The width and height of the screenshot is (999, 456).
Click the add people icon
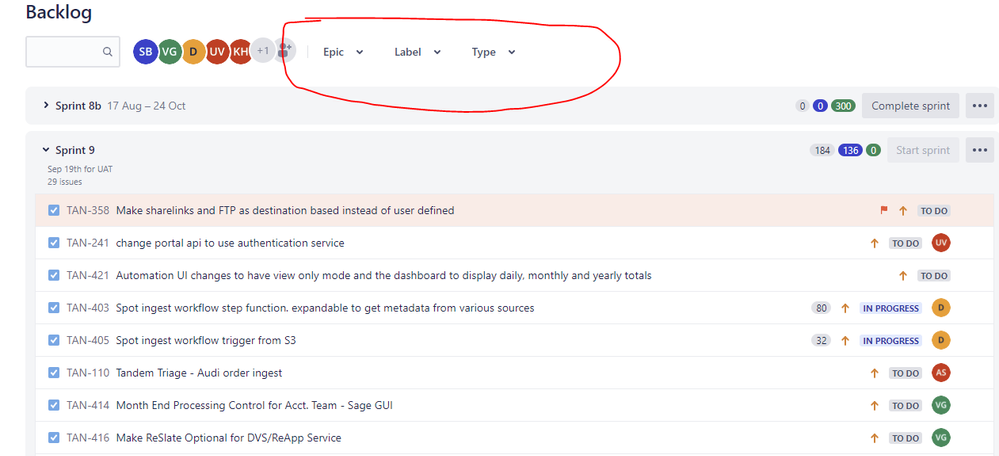click(x=286, y=50)
